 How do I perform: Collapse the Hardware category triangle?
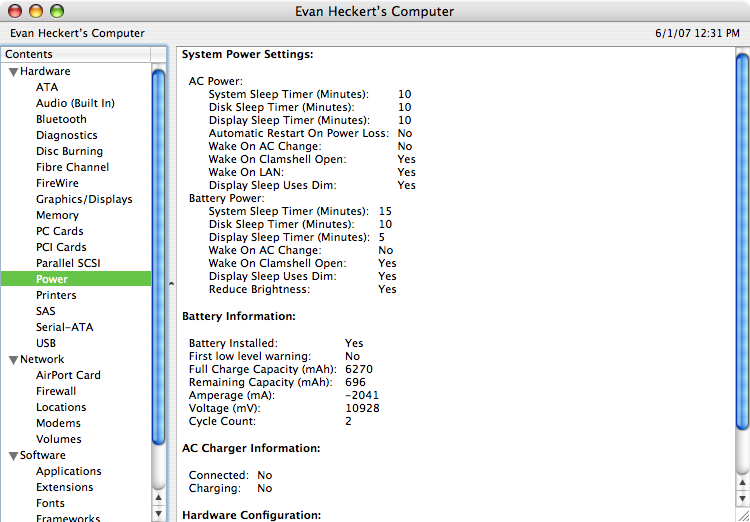[13, 72]
